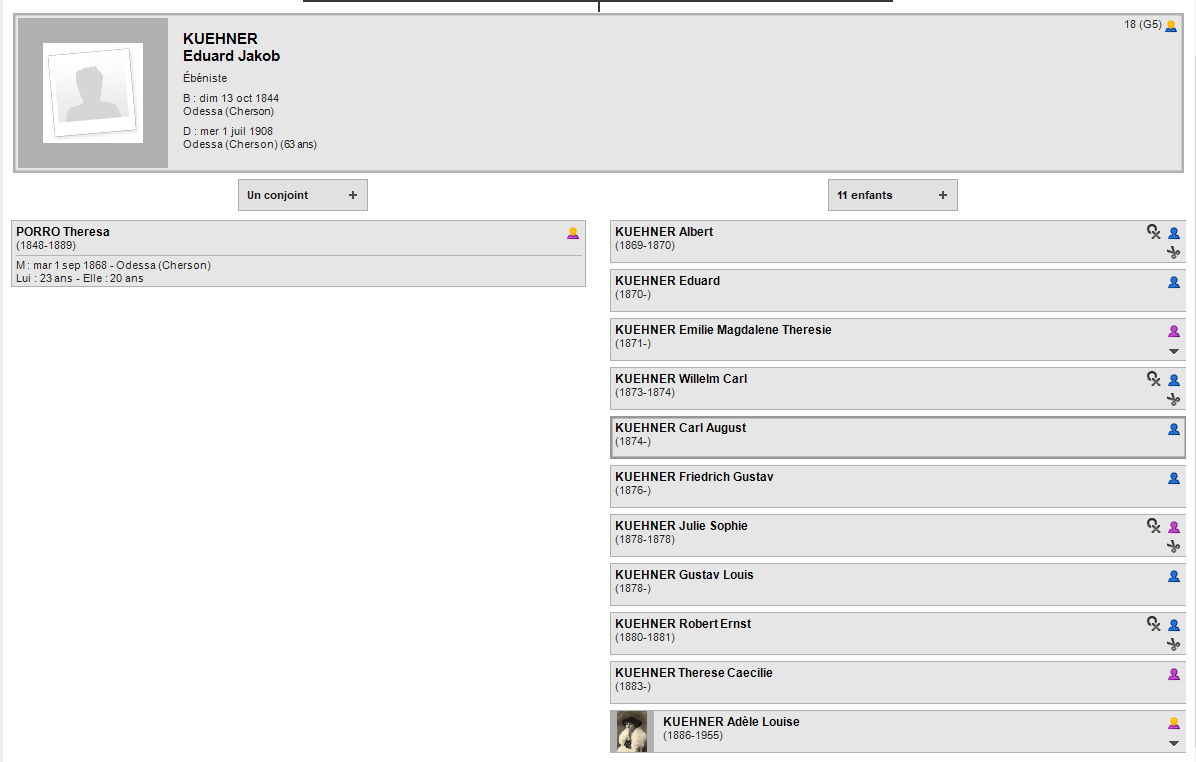Select KUEHNER Albert in the children list
This screenshot has width=1196, height=762.
point(664,232)
